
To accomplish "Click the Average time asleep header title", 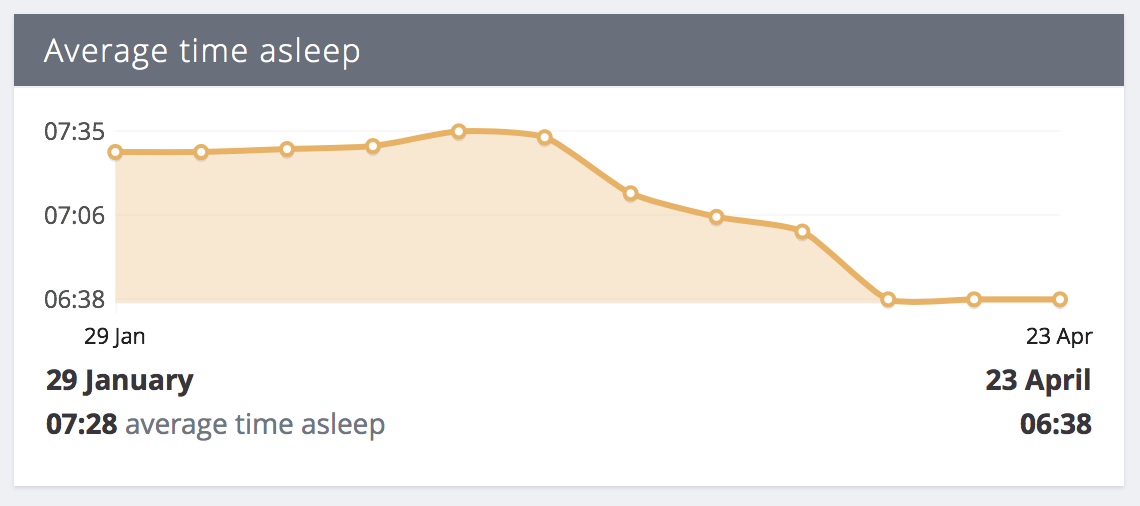I will tap(201, 52).
